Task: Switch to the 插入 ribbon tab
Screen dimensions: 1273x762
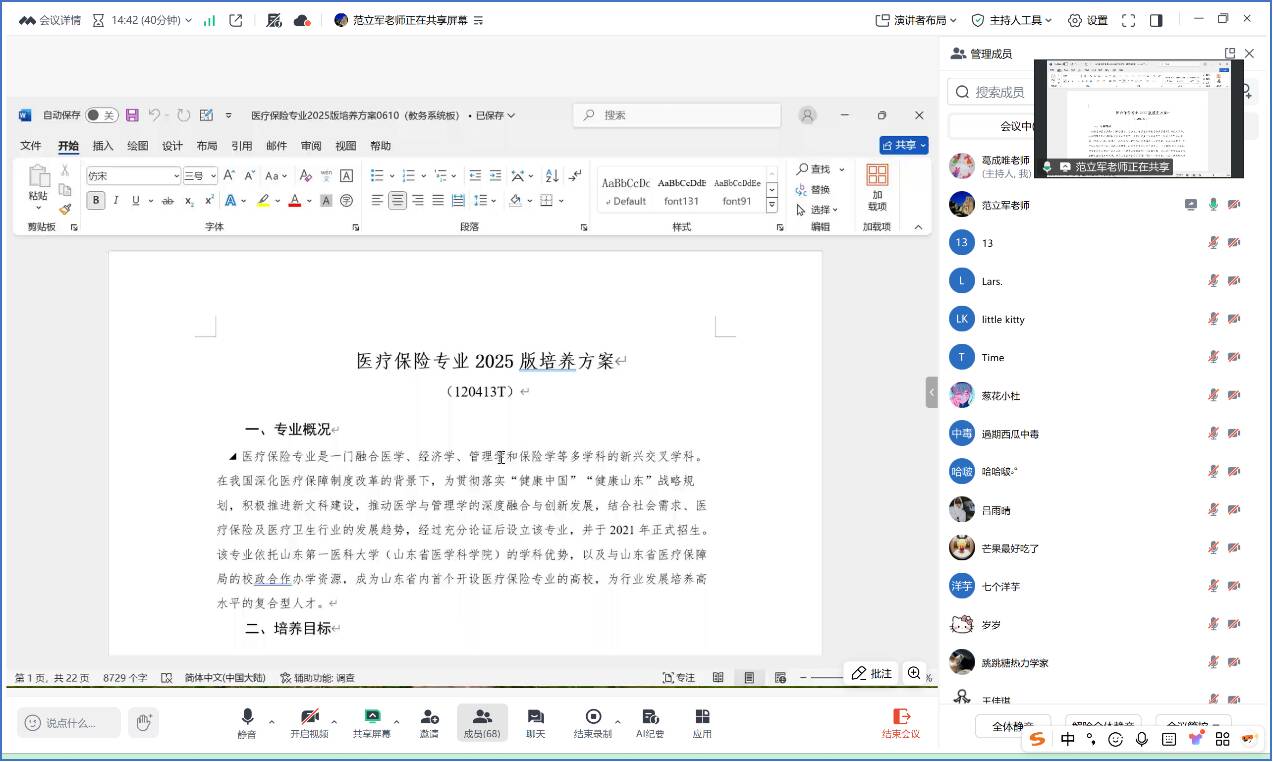Action: 103,146
